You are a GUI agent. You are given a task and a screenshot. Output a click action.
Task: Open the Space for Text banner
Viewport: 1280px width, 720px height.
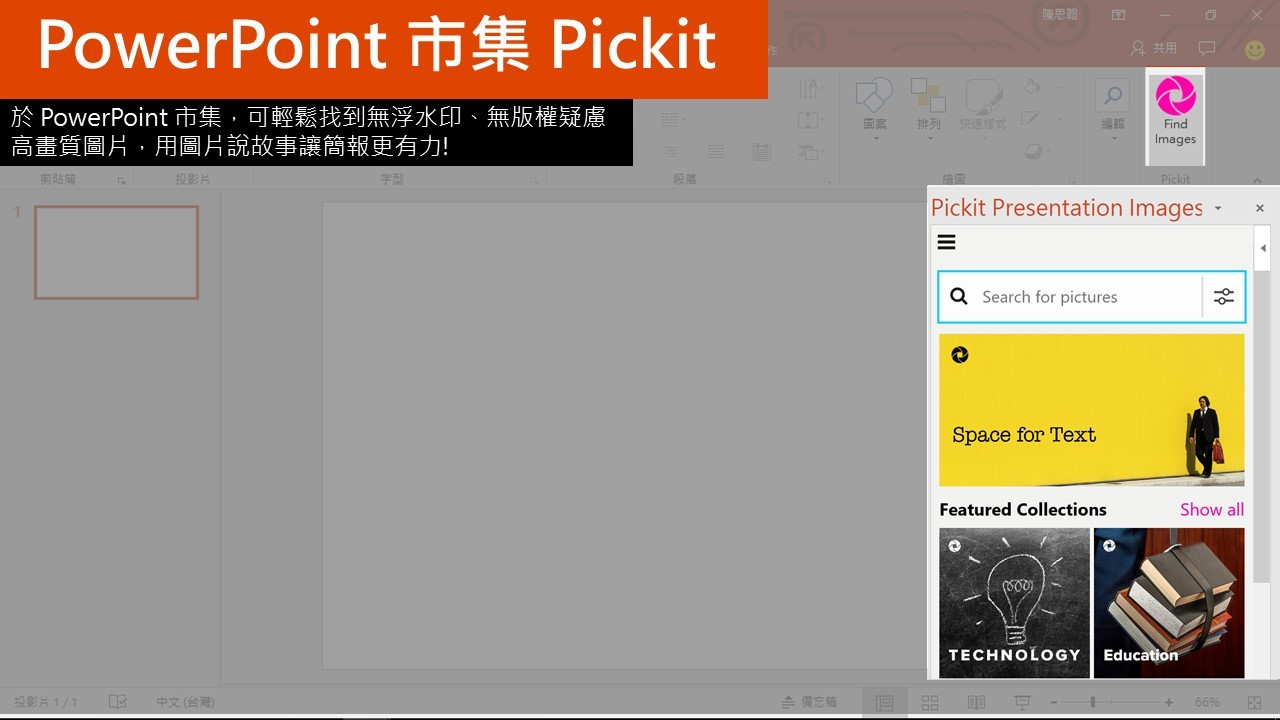(x=1092, y=410)
